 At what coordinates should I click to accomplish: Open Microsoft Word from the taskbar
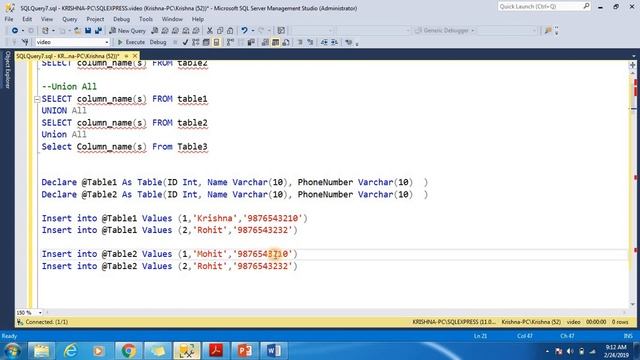(x=274, y=351)
